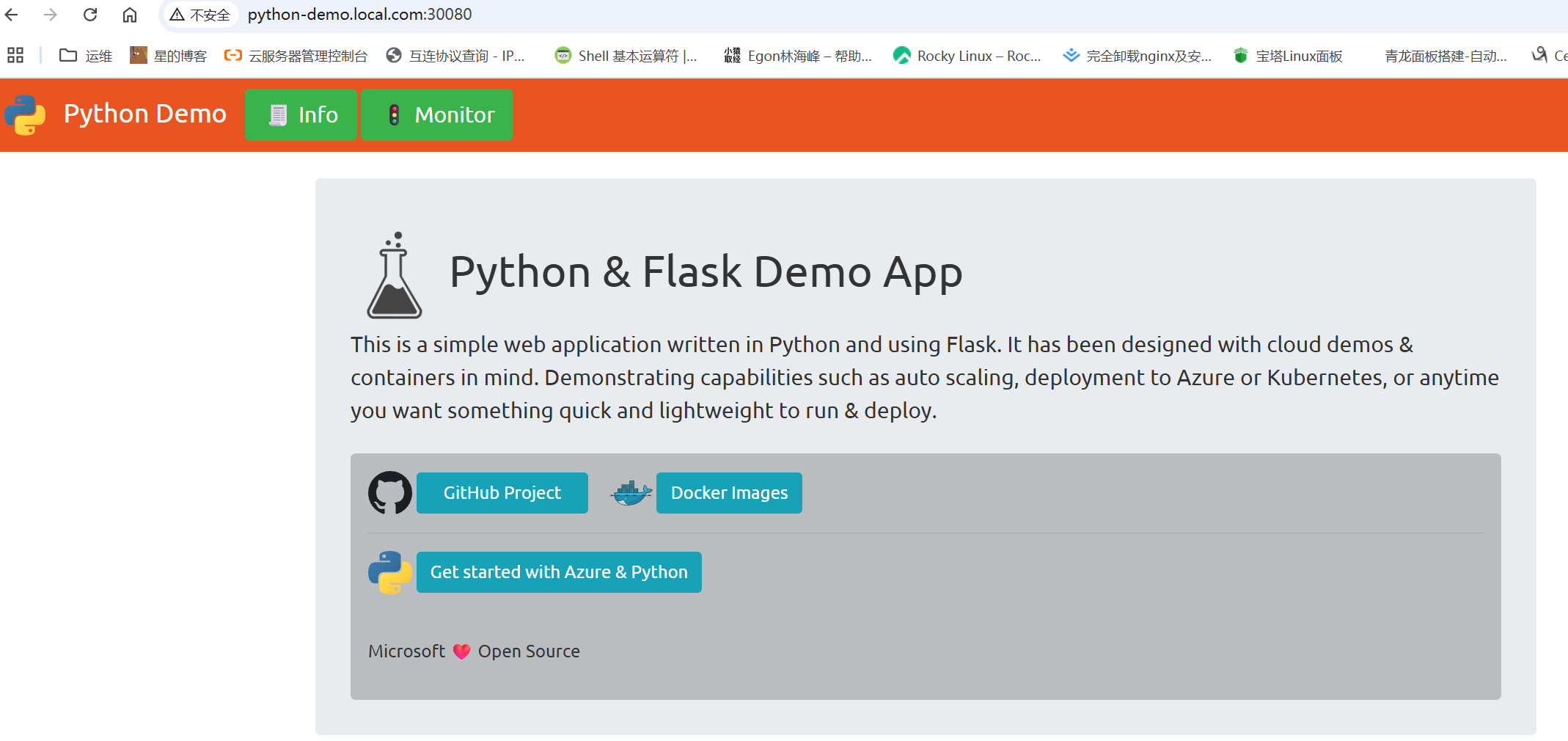
Task: Reload the page with refresh icon
Action: click(x=90, y=15)
